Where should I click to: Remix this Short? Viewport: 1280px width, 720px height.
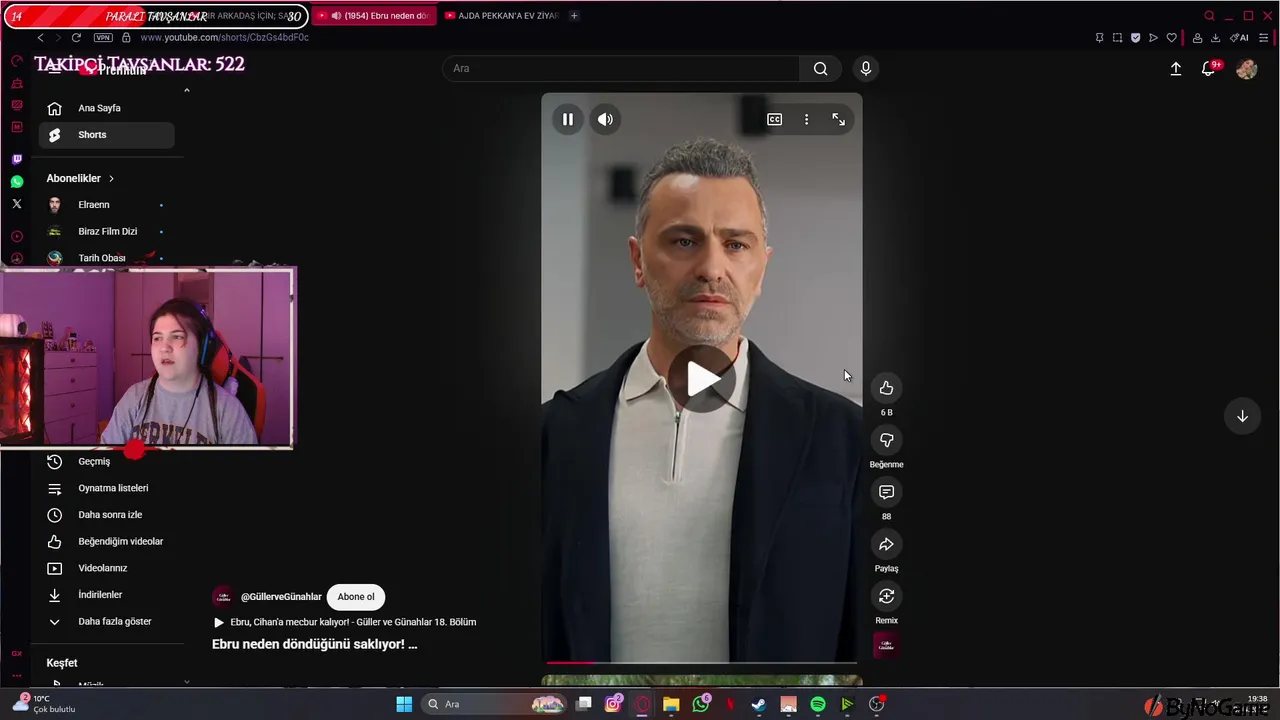[886, 596]
